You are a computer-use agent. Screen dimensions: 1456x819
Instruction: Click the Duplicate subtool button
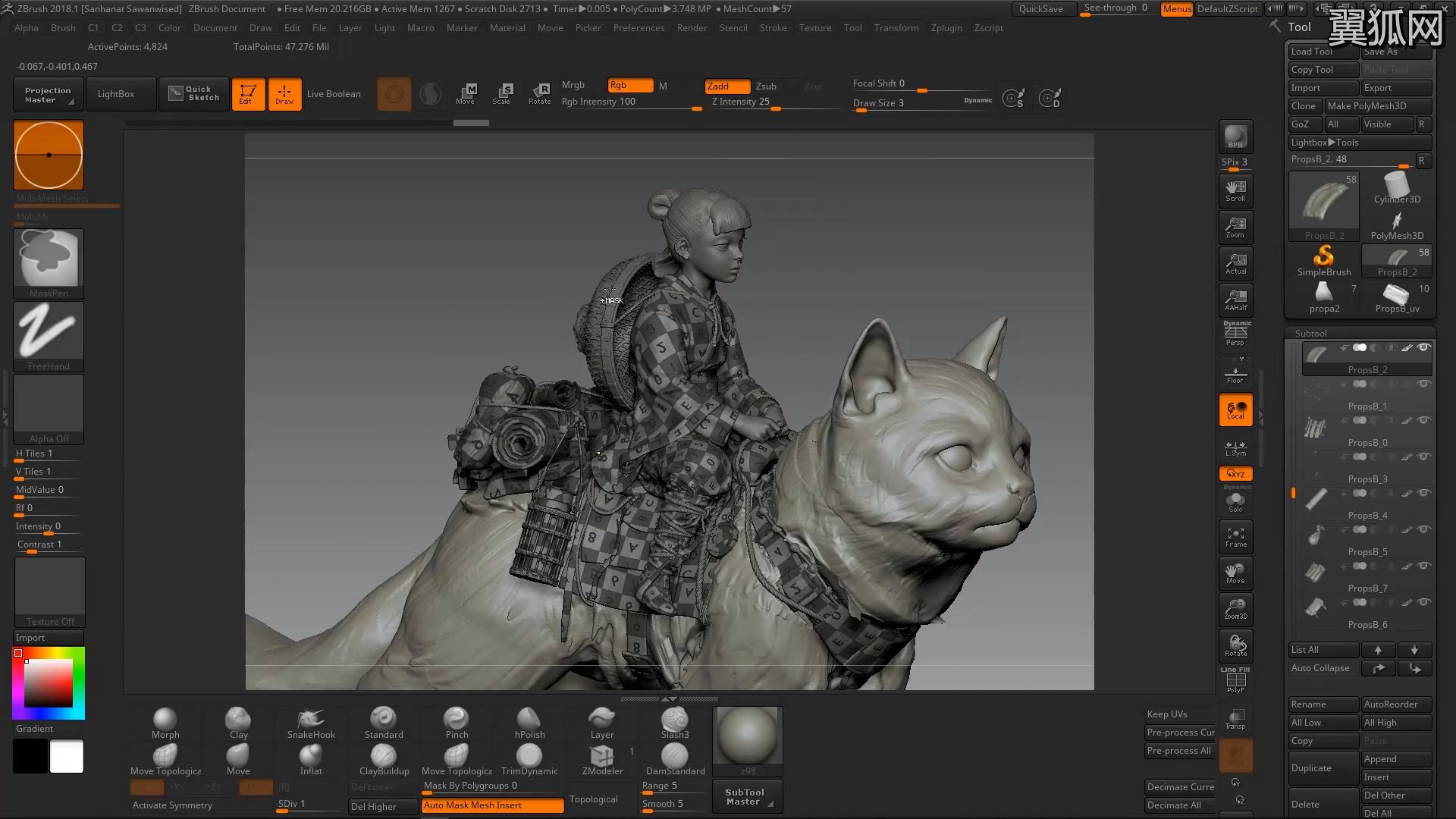coord(1323,768)
